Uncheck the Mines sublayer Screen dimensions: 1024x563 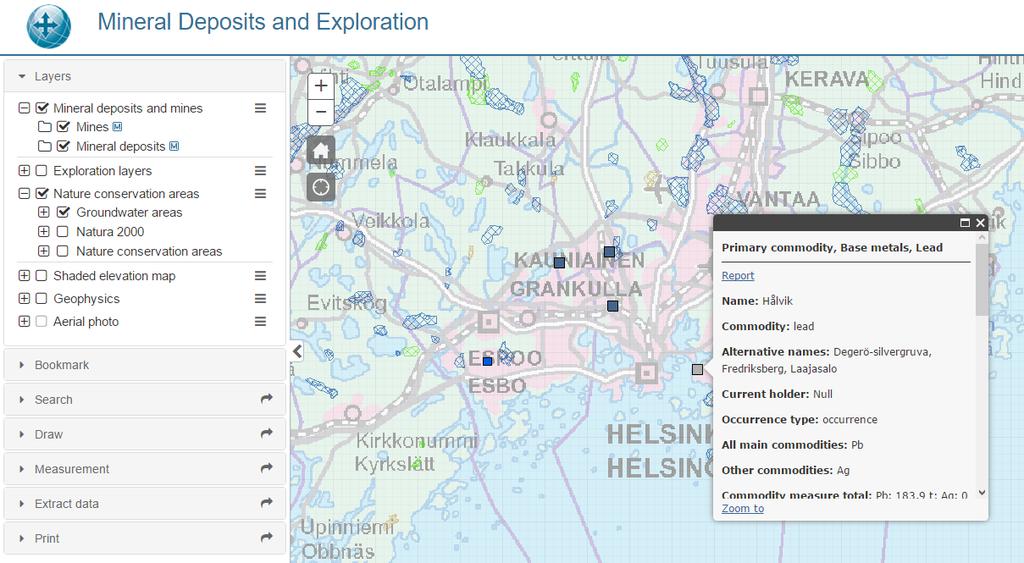(63, 127)
